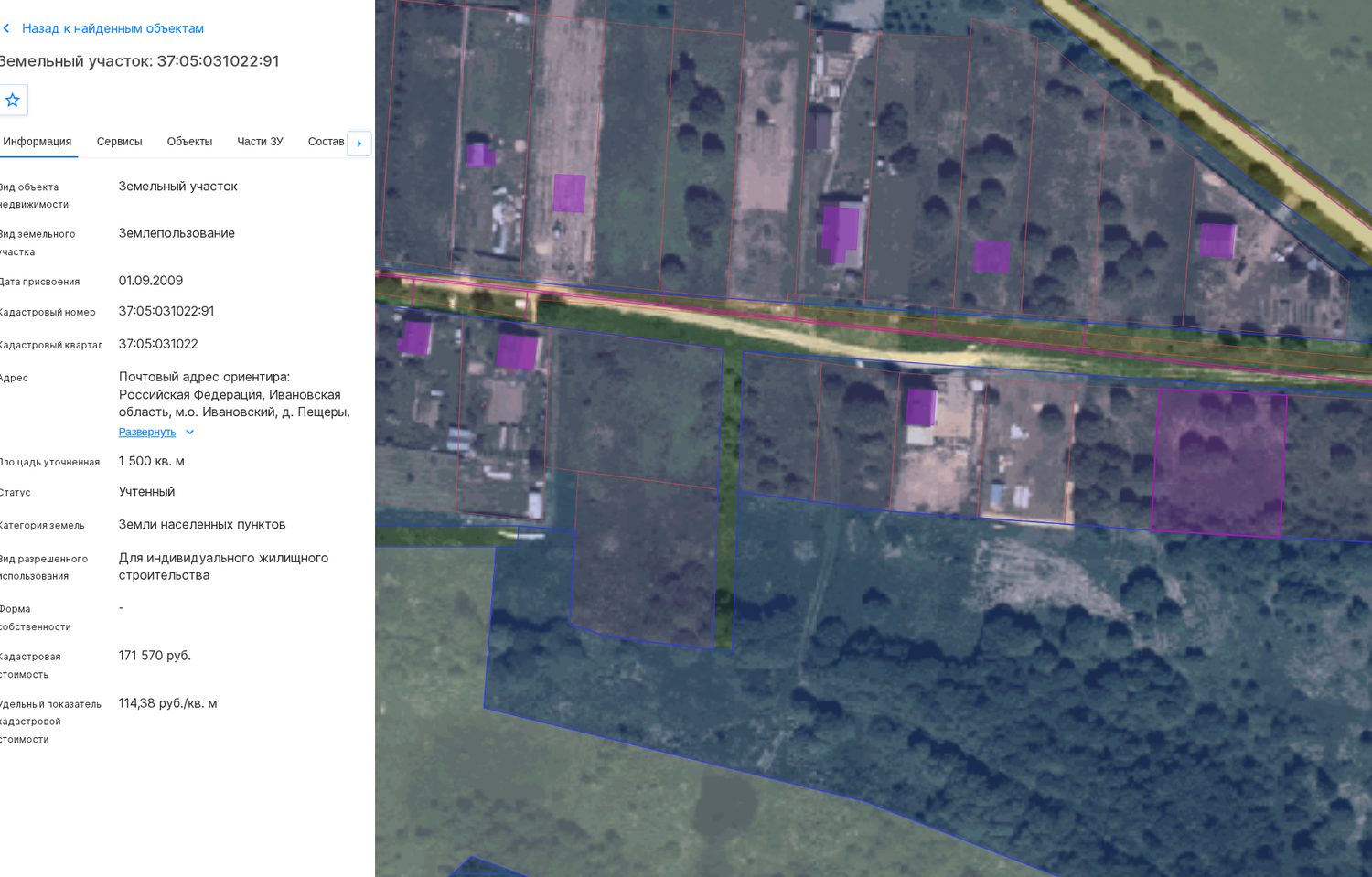This screenshot has width=1372, height=877.
Task: Open the Части ЗУ tab
Action: [x=260, y=142]
